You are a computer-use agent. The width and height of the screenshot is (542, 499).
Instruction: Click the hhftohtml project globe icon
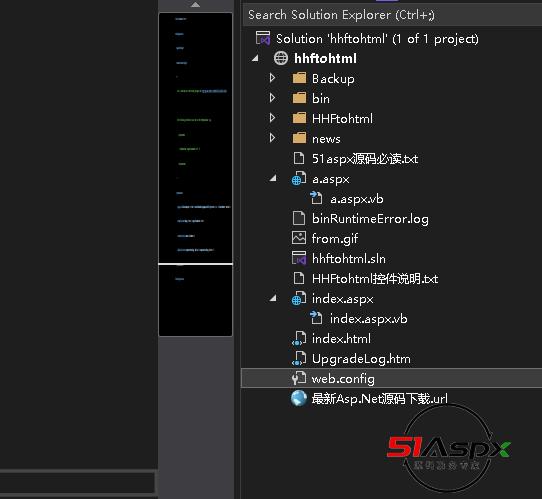tap(280, 58)
